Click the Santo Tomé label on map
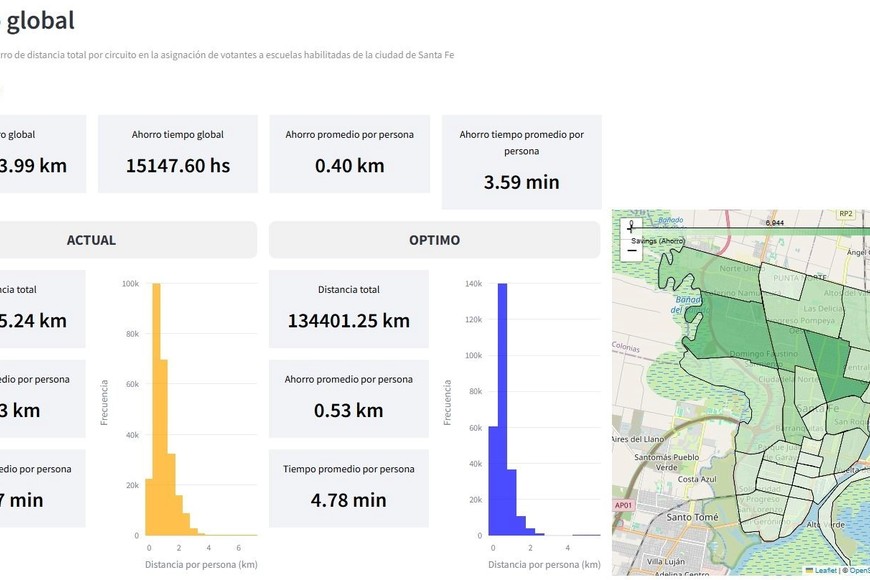 [x=691, y=517]
